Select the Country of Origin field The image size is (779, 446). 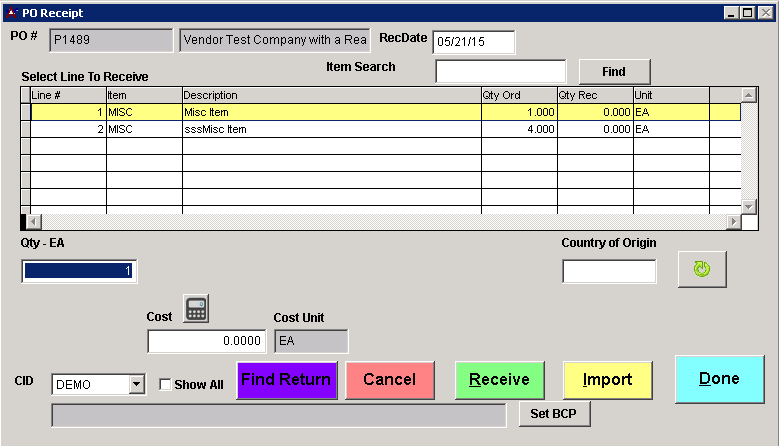608,271
